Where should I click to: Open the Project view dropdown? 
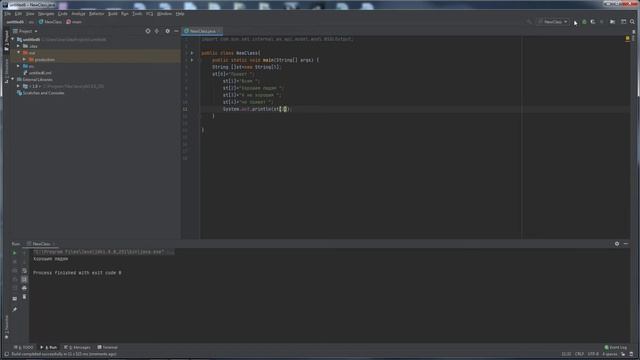26,31
